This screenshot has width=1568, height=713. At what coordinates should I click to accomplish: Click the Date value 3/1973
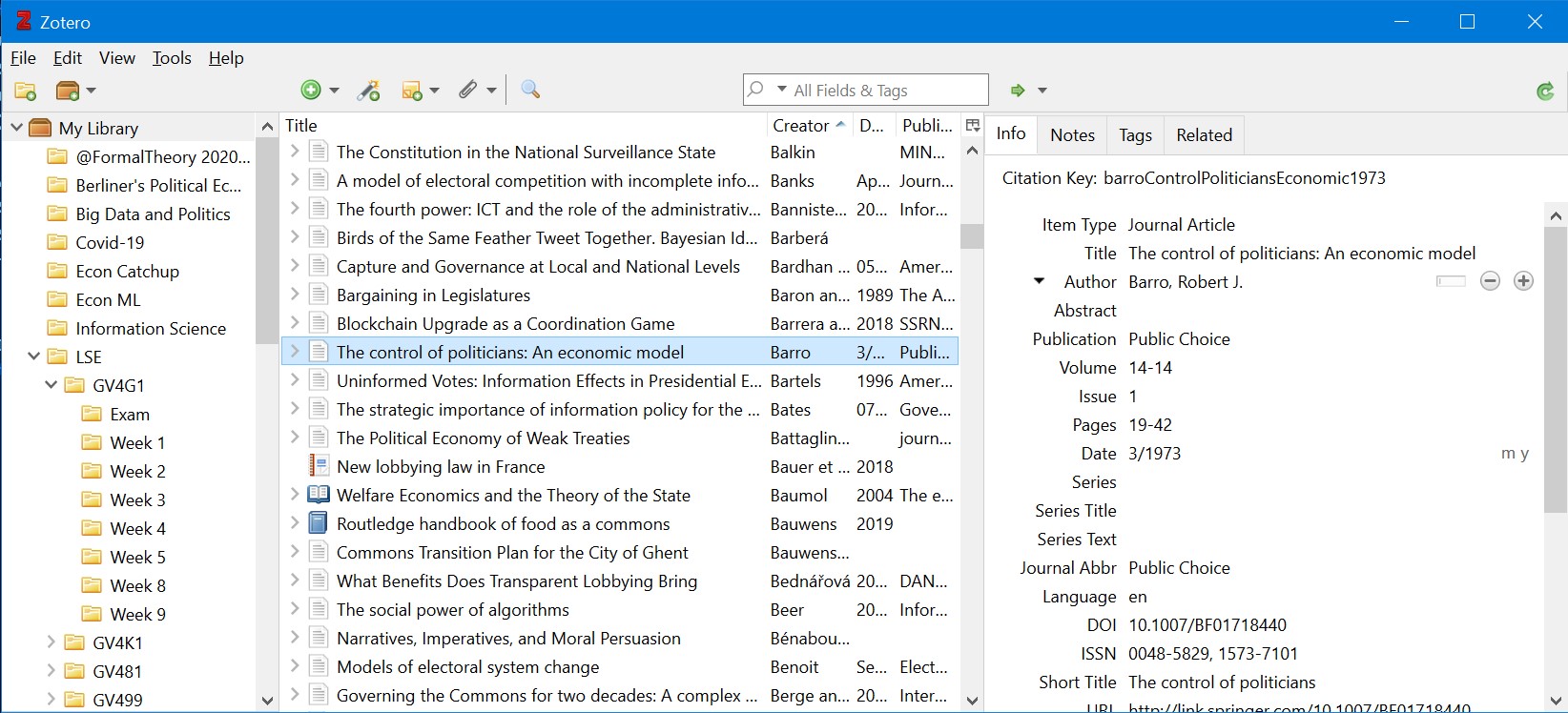pos(1154,454)
